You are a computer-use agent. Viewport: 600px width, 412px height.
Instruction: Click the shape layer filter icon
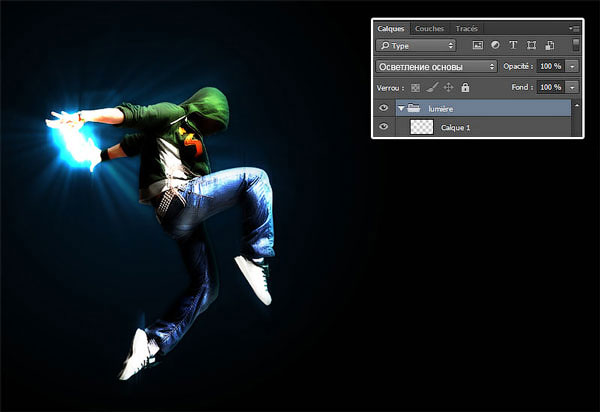click(531, 45)
